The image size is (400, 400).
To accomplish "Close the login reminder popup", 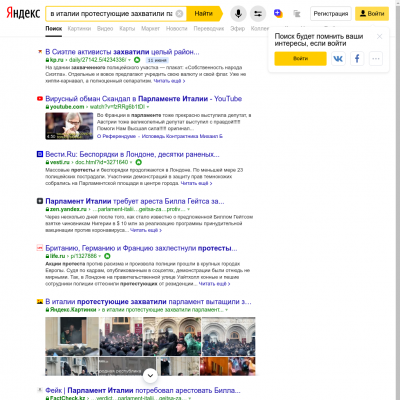I will pos(379,36).
